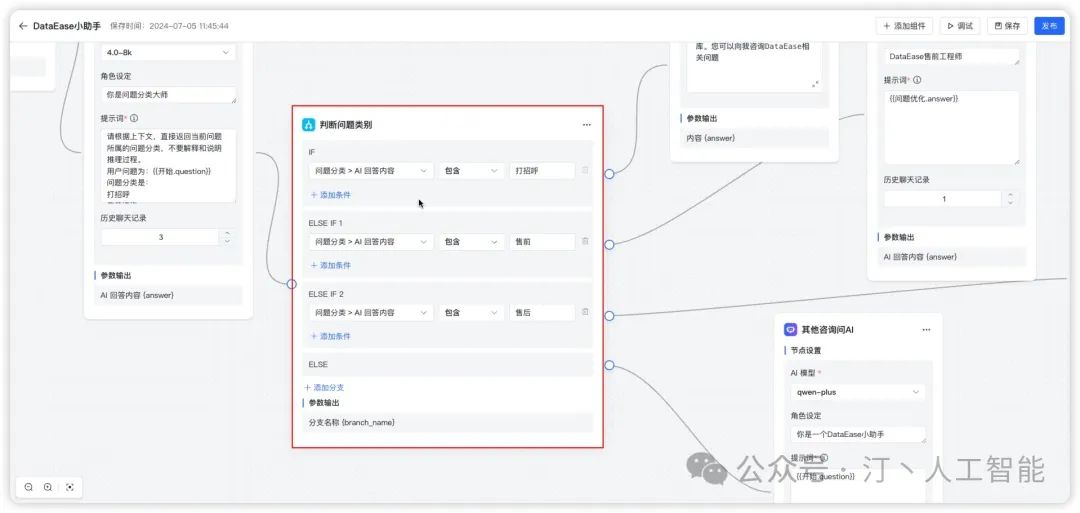The width and height of the screenshot is (1080, 513).
Task: Click the 打招呼 value field
Action: point(542,171)
